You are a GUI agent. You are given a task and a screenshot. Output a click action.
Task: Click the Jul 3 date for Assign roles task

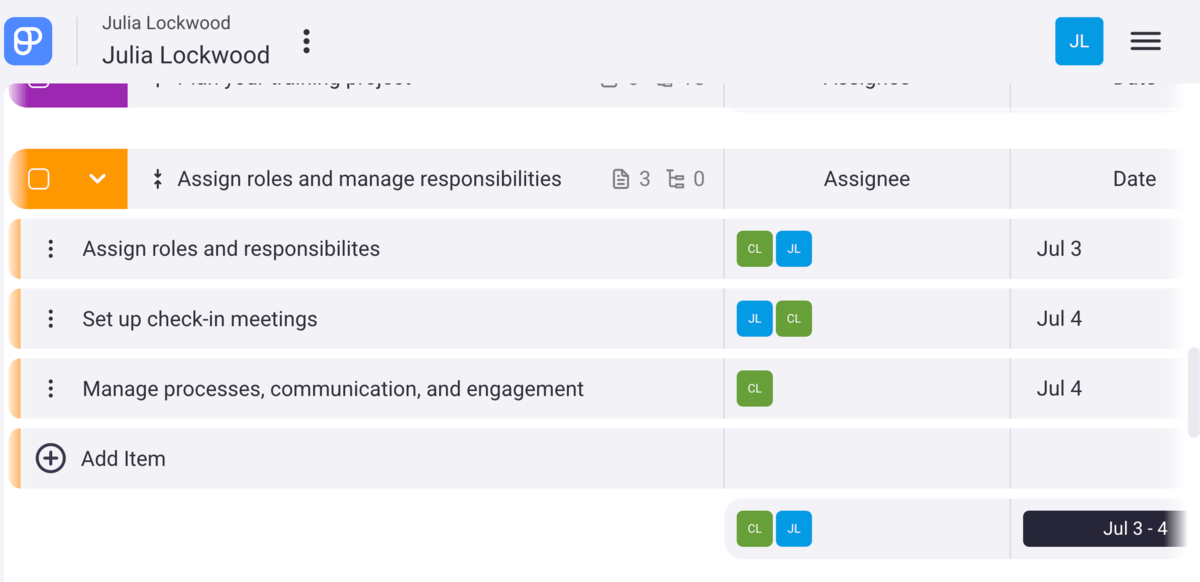(x=1058, y=248)
